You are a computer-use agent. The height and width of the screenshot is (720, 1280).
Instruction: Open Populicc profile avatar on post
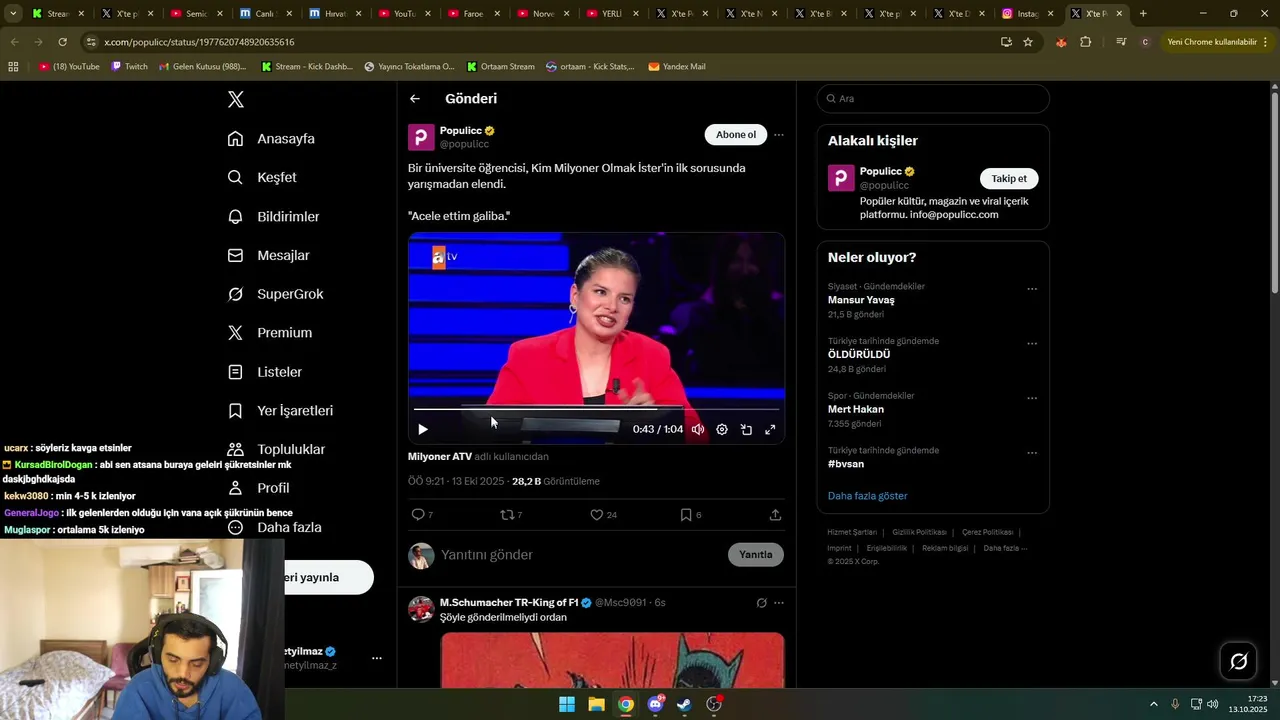click(421, 137)
